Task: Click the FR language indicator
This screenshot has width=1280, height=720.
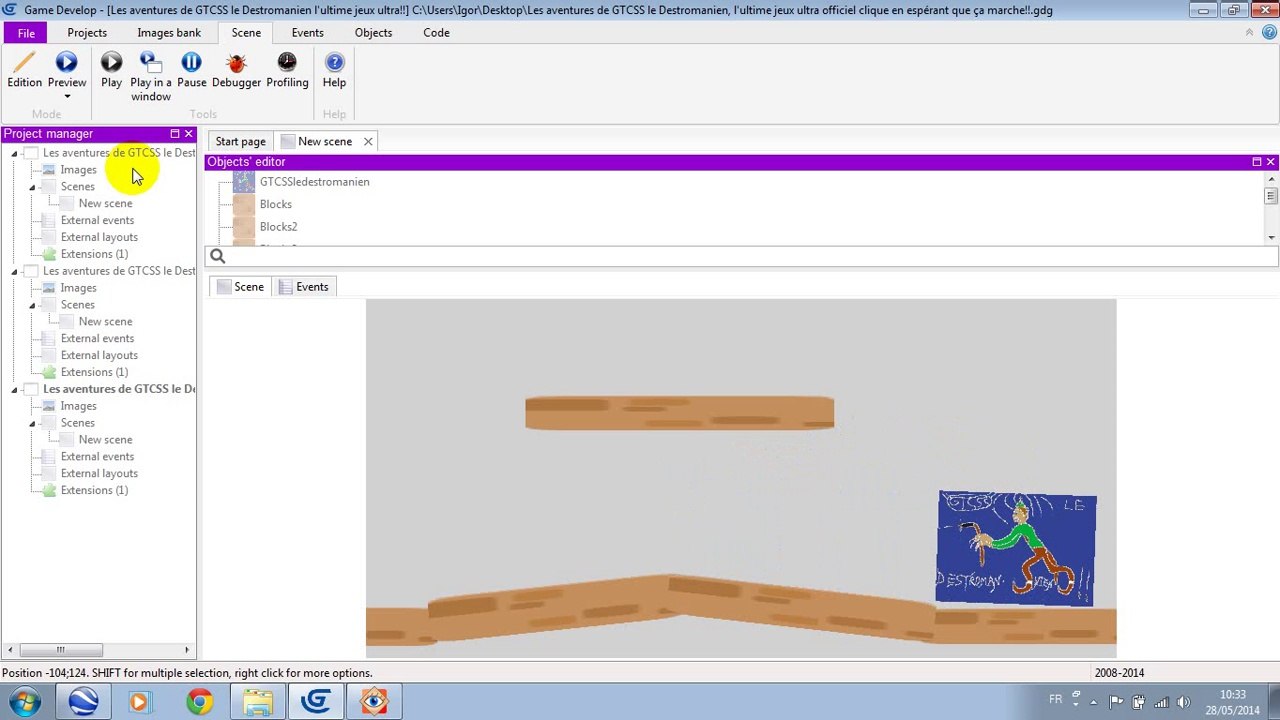Action: 1055,699
